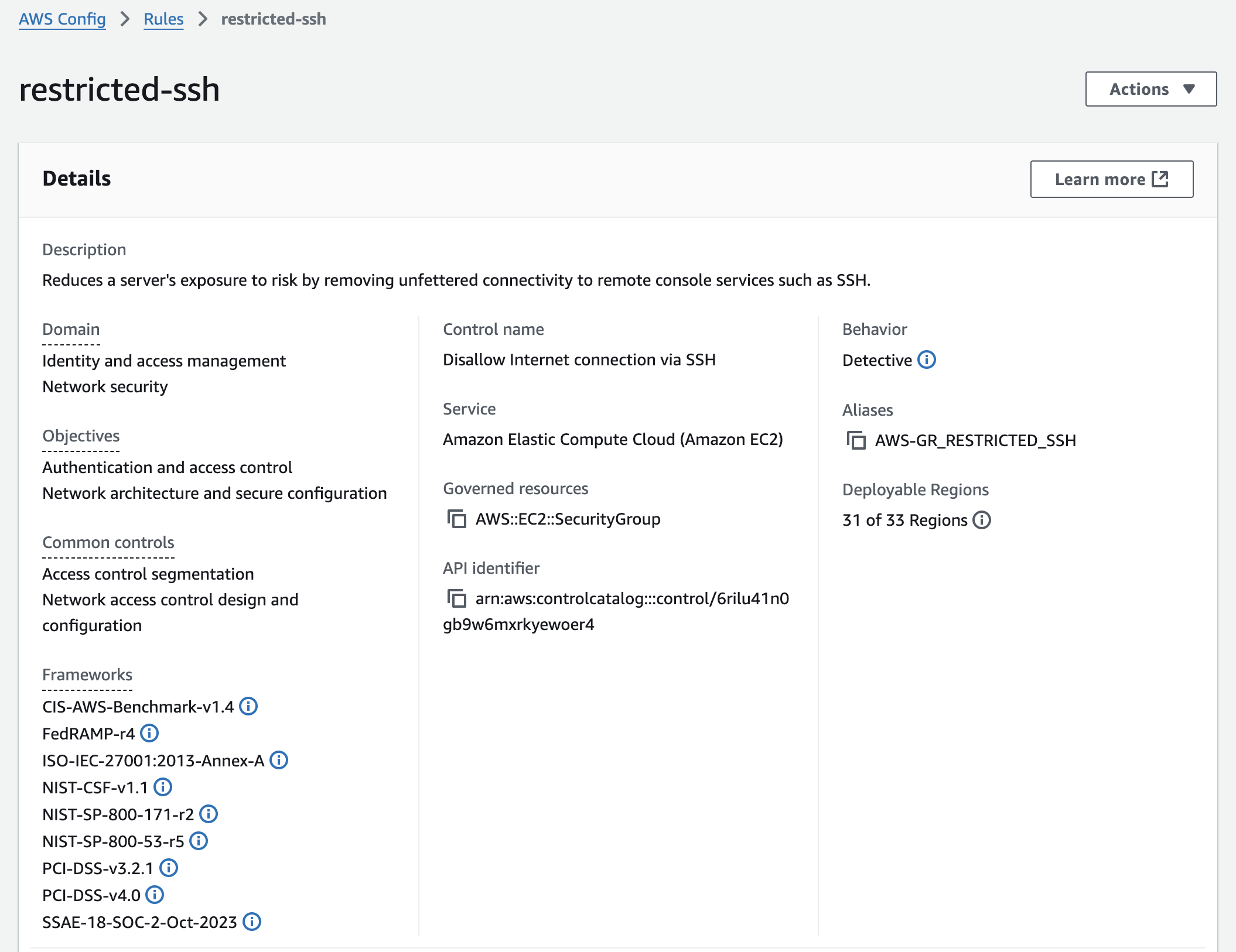
Task: Navigate to Rules breadcrumb link
Action: point(163,19)
